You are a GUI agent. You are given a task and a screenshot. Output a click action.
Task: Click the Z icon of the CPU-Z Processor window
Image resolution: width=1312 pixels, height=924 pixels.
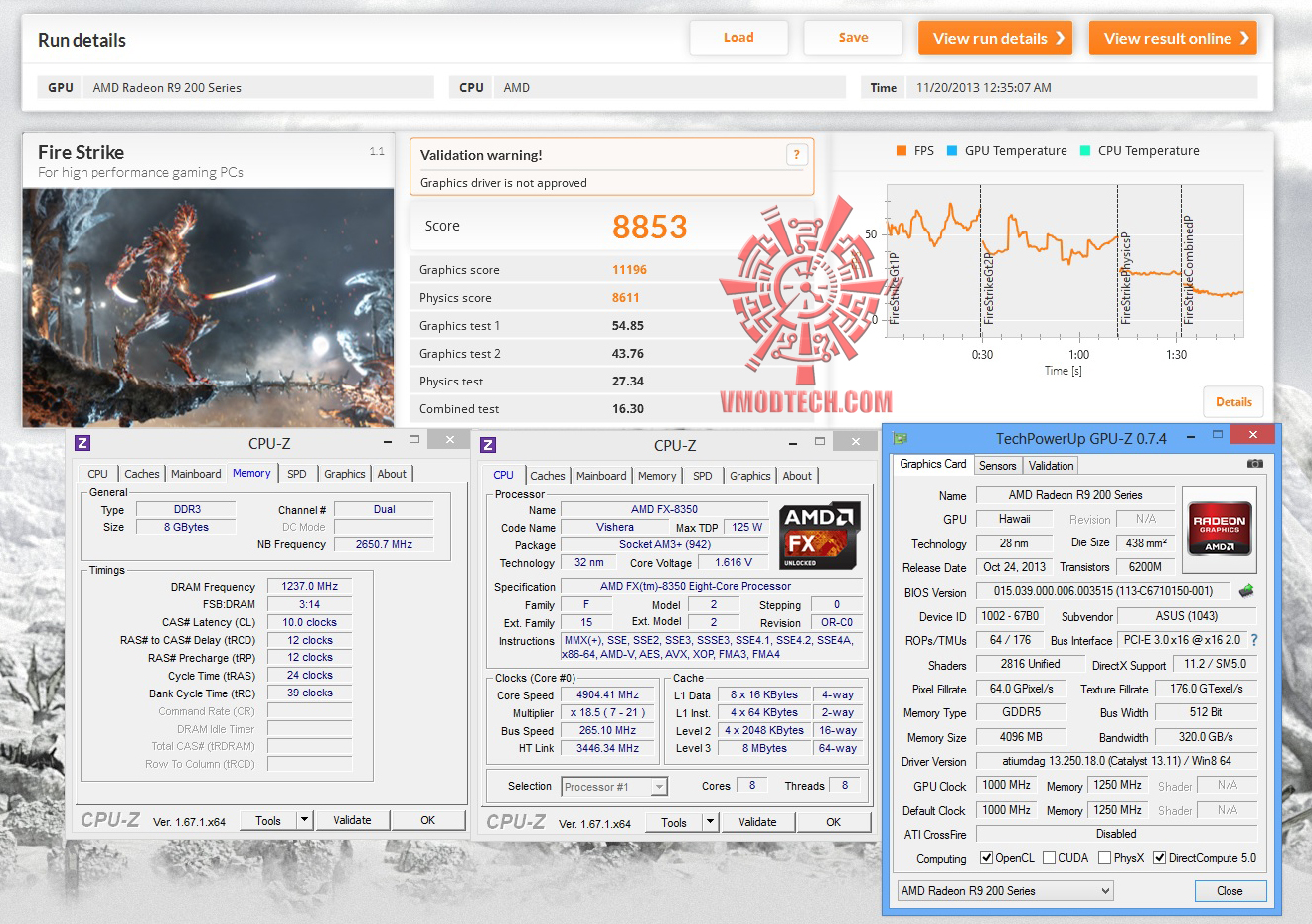[x=488, y=445]
